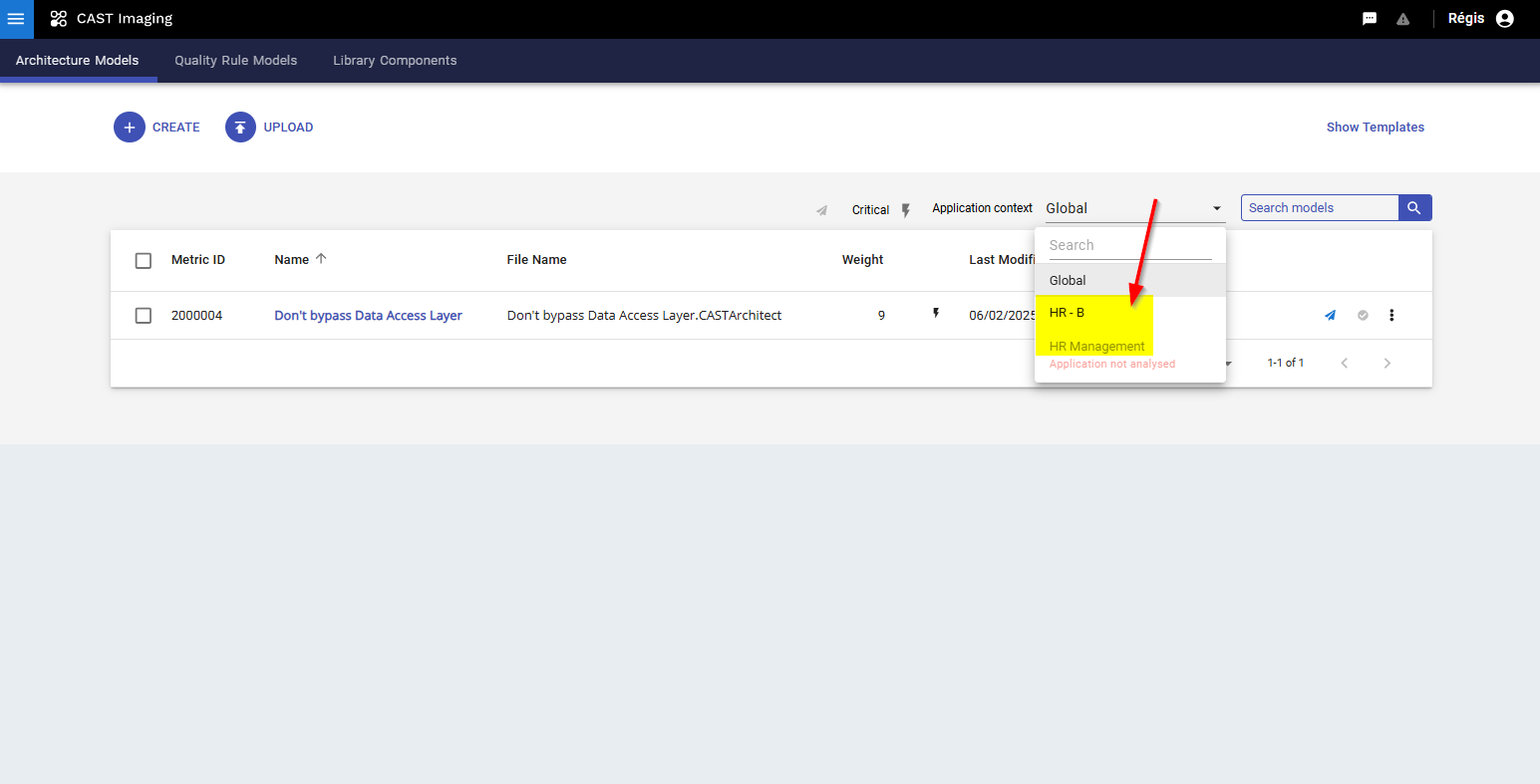Click the Metric ID column header
Image resolution: width=1540 pixels, height=784 pixels.
198,260
